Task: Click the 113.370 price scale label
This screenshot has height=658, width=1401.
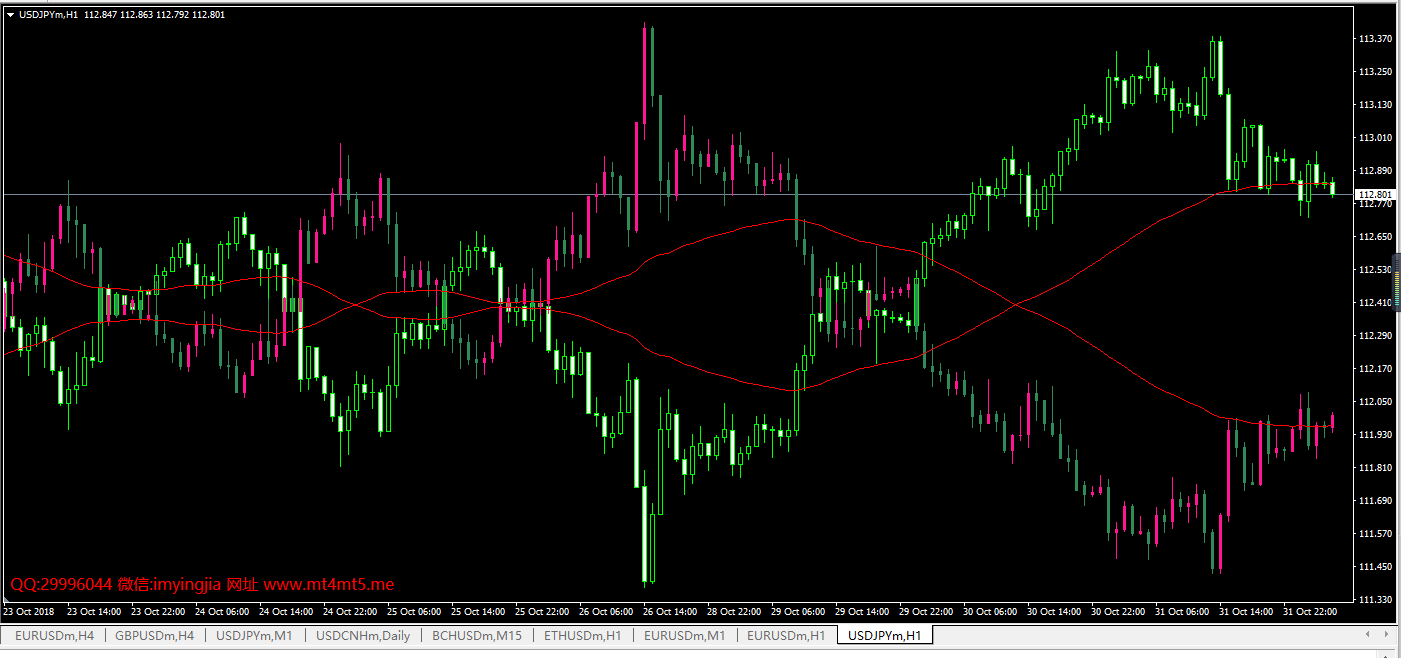Action: (1375, 39)
